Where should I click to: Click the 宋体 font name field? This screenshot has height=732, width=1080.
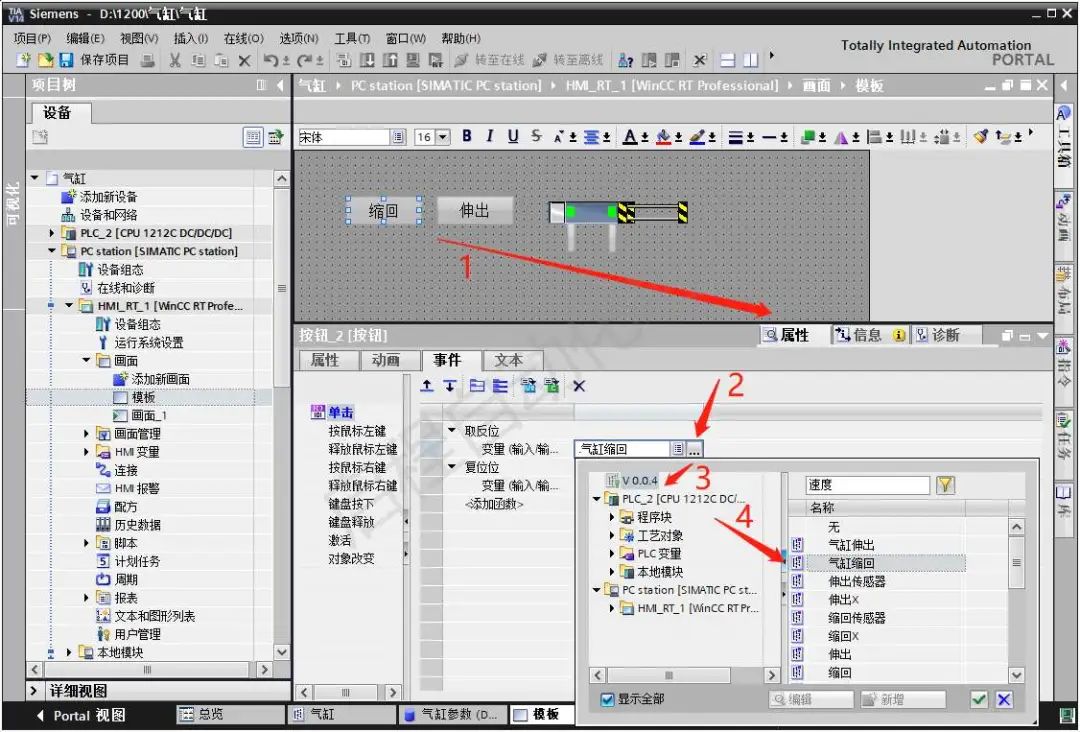point(345,137)
